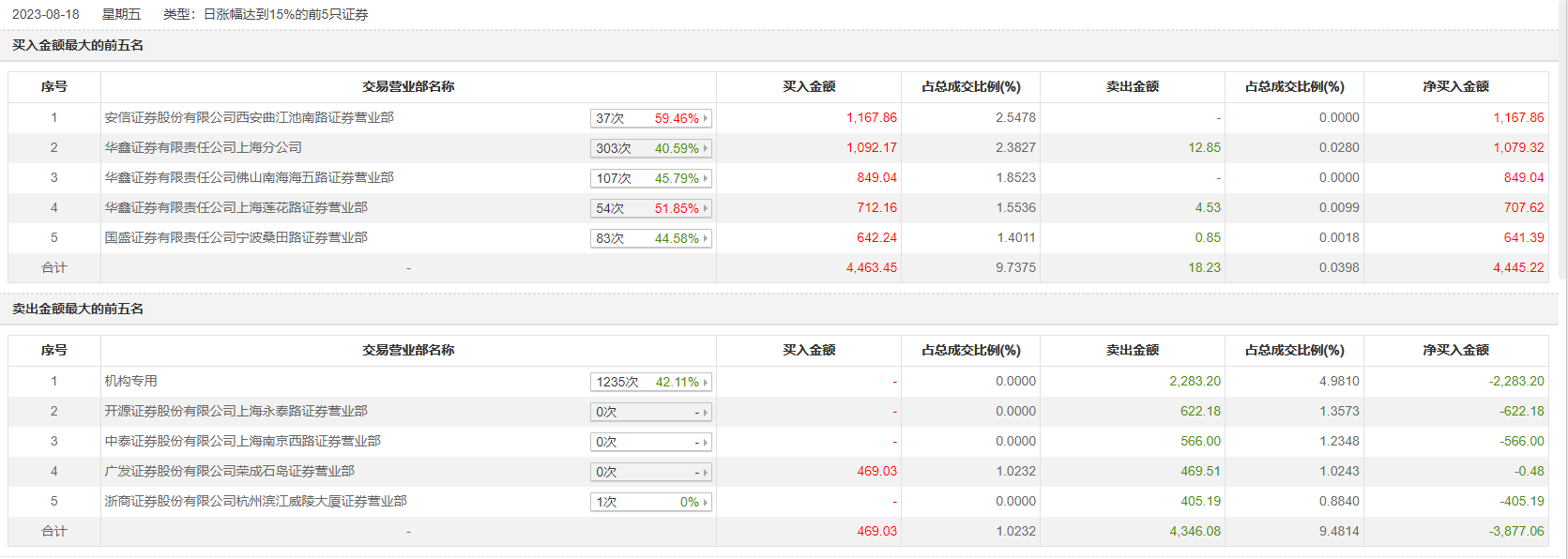Open 安信证券西安曲江池南路 branch link
Screen dimensions: 1568x559
pyautogui.click(x=249, y=117)
